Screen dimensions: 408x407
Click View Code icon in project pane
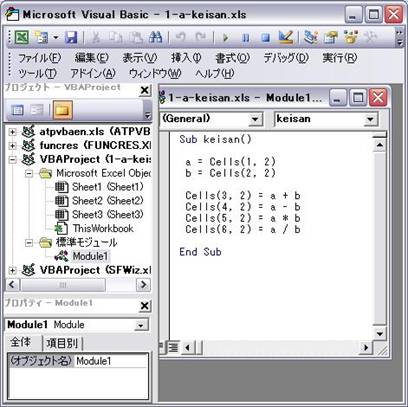pos(17,110)
